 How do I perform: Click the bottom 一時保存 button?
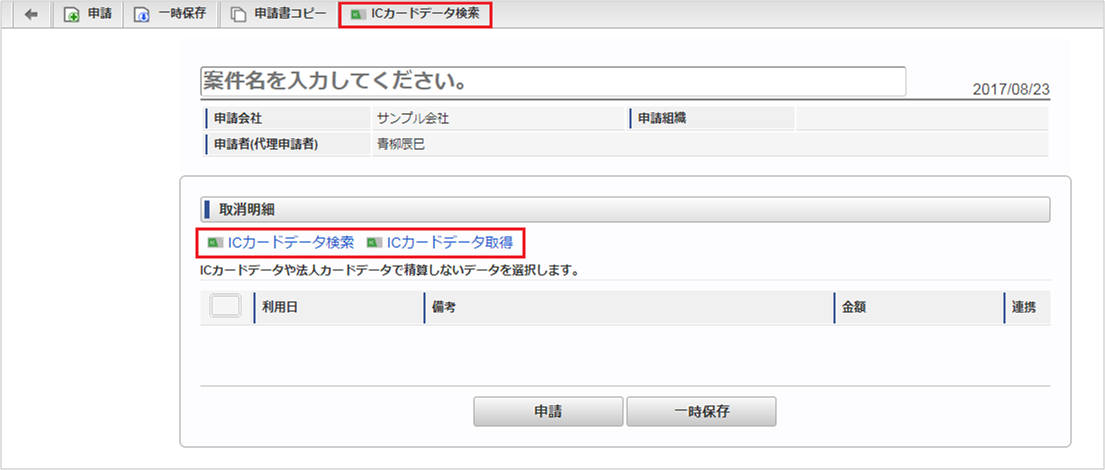pyautogui.click(x=701, y=412)
